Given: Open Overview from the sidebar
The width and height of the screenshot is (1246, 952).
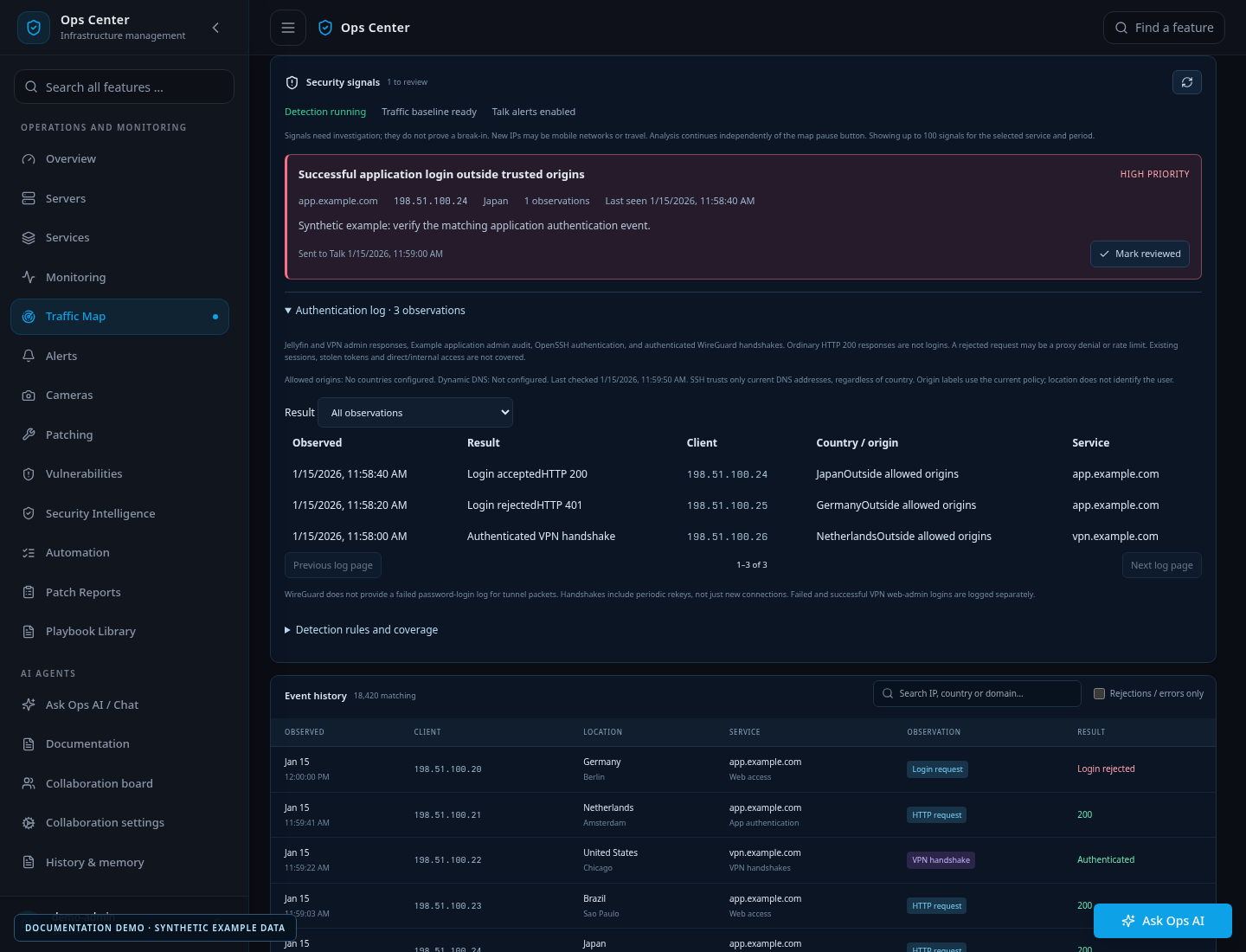Looking at the screenshot, I should pyautogui.click(x=119, y=159).
